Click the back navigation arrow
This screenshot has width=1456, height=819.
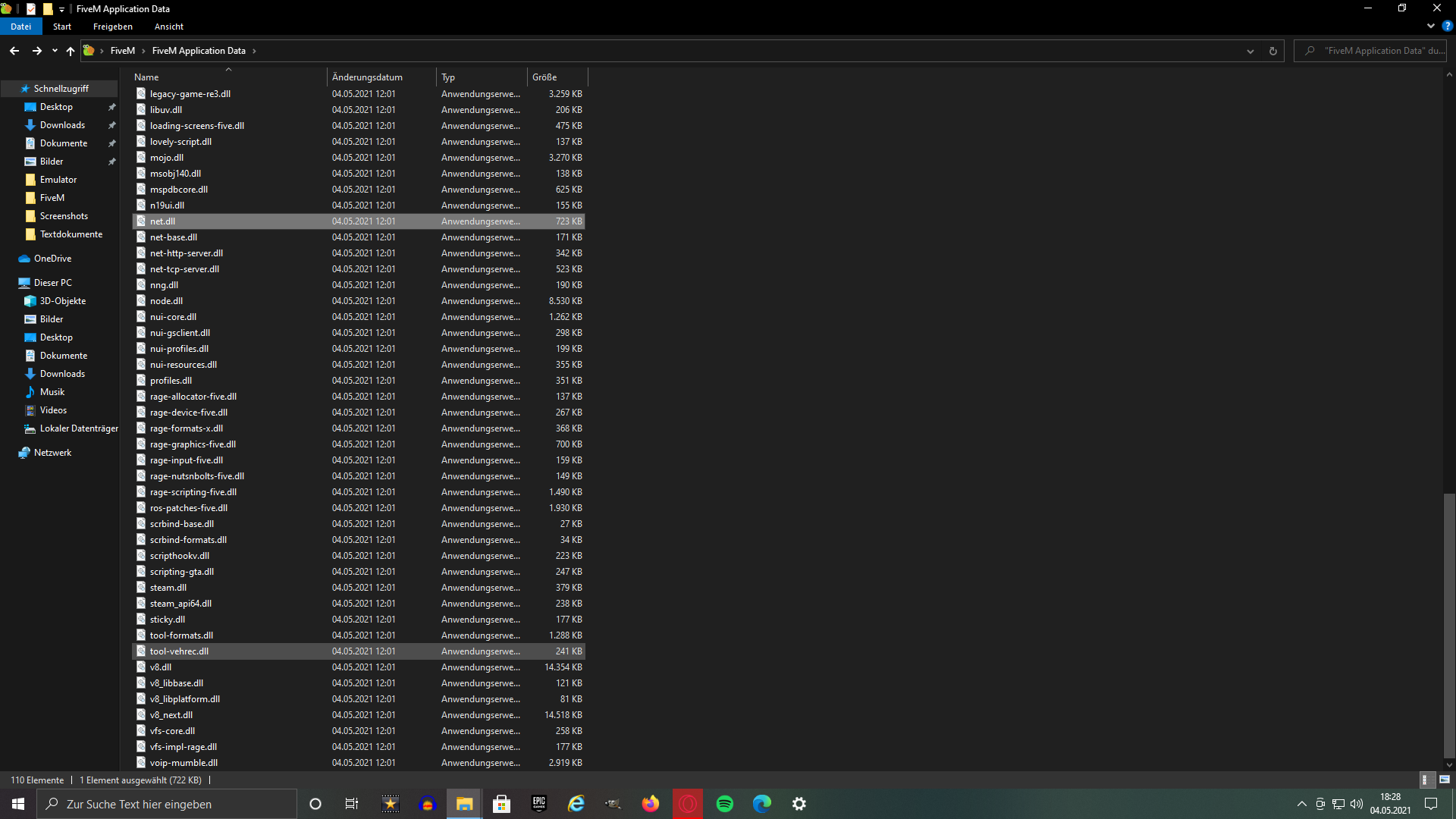pyautogui.click(x=14, y=51)
